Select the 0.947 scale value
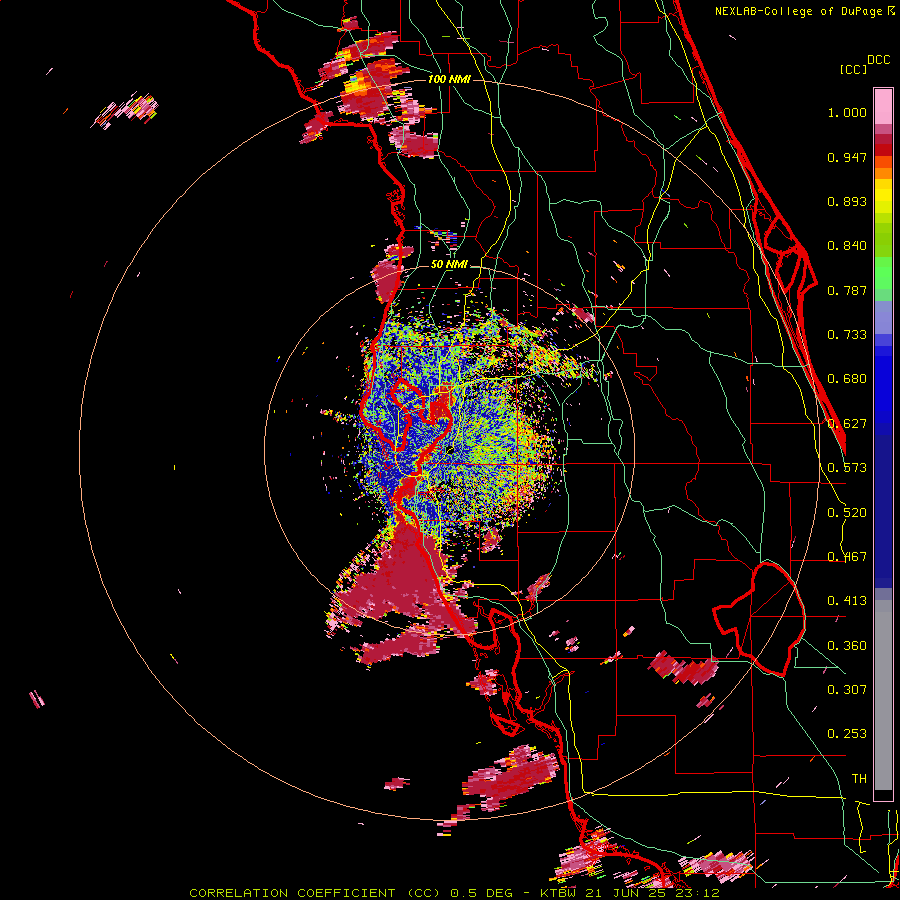This screenshot has width=900, height=900. tap(847, 157)
